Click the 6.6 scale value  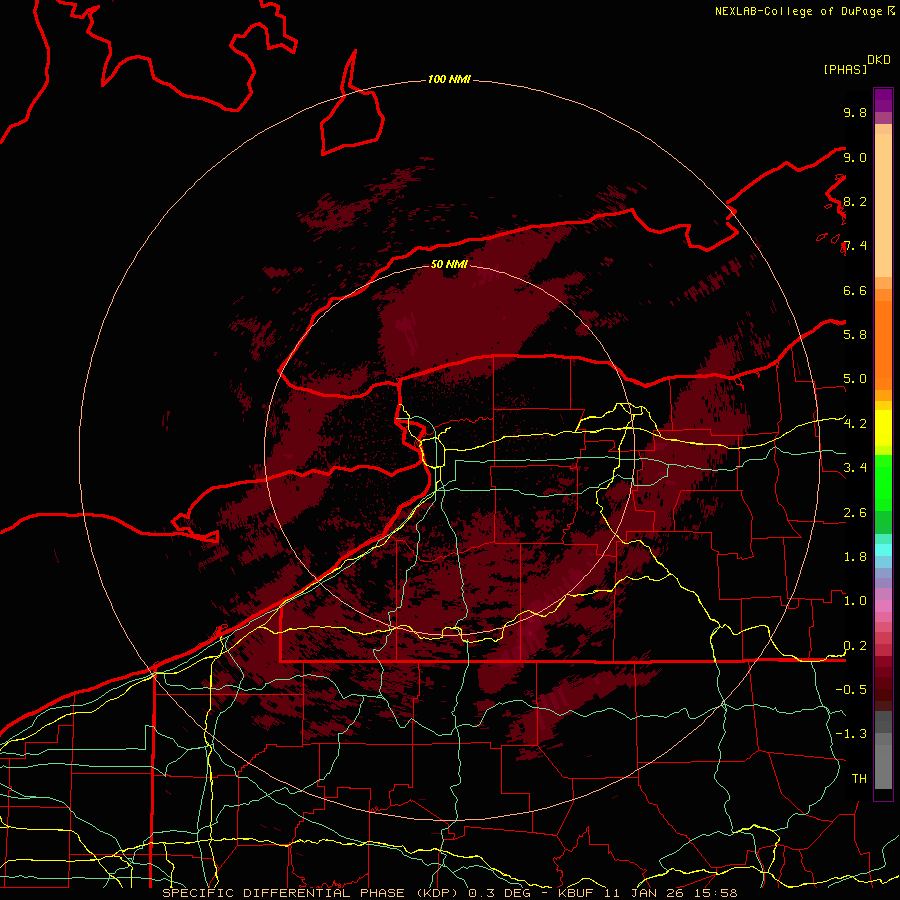[855, 290]
